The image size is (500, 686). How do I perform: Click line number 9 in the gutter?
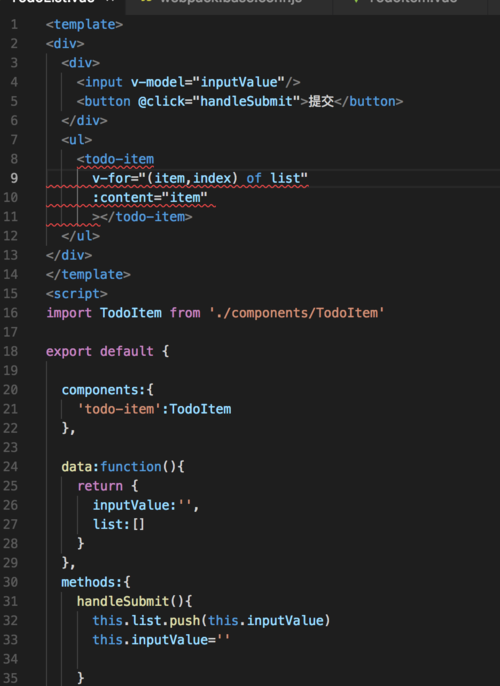14,178
